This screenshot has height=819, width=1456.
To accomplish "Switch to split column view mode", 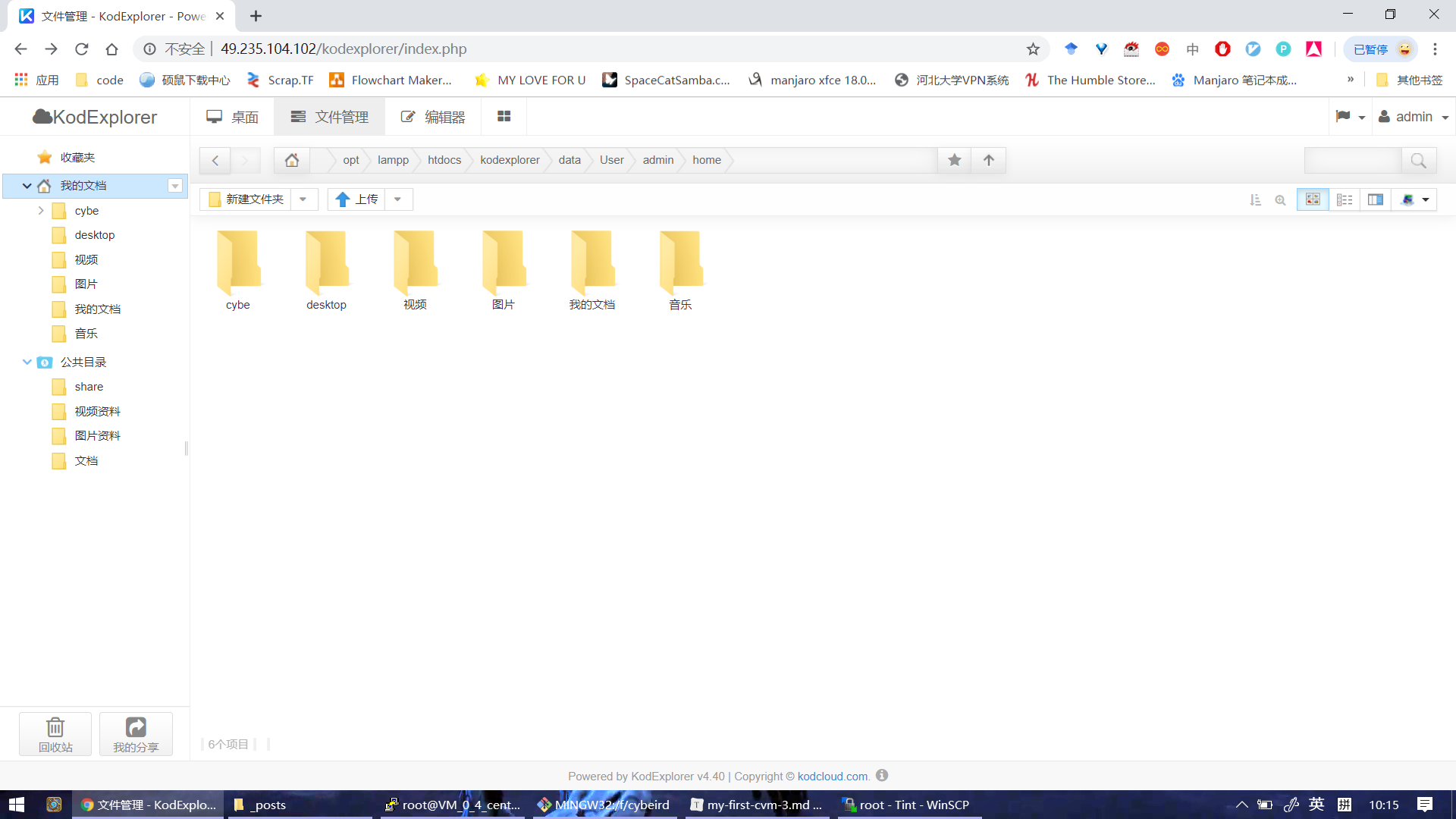I will point(1376,199).
